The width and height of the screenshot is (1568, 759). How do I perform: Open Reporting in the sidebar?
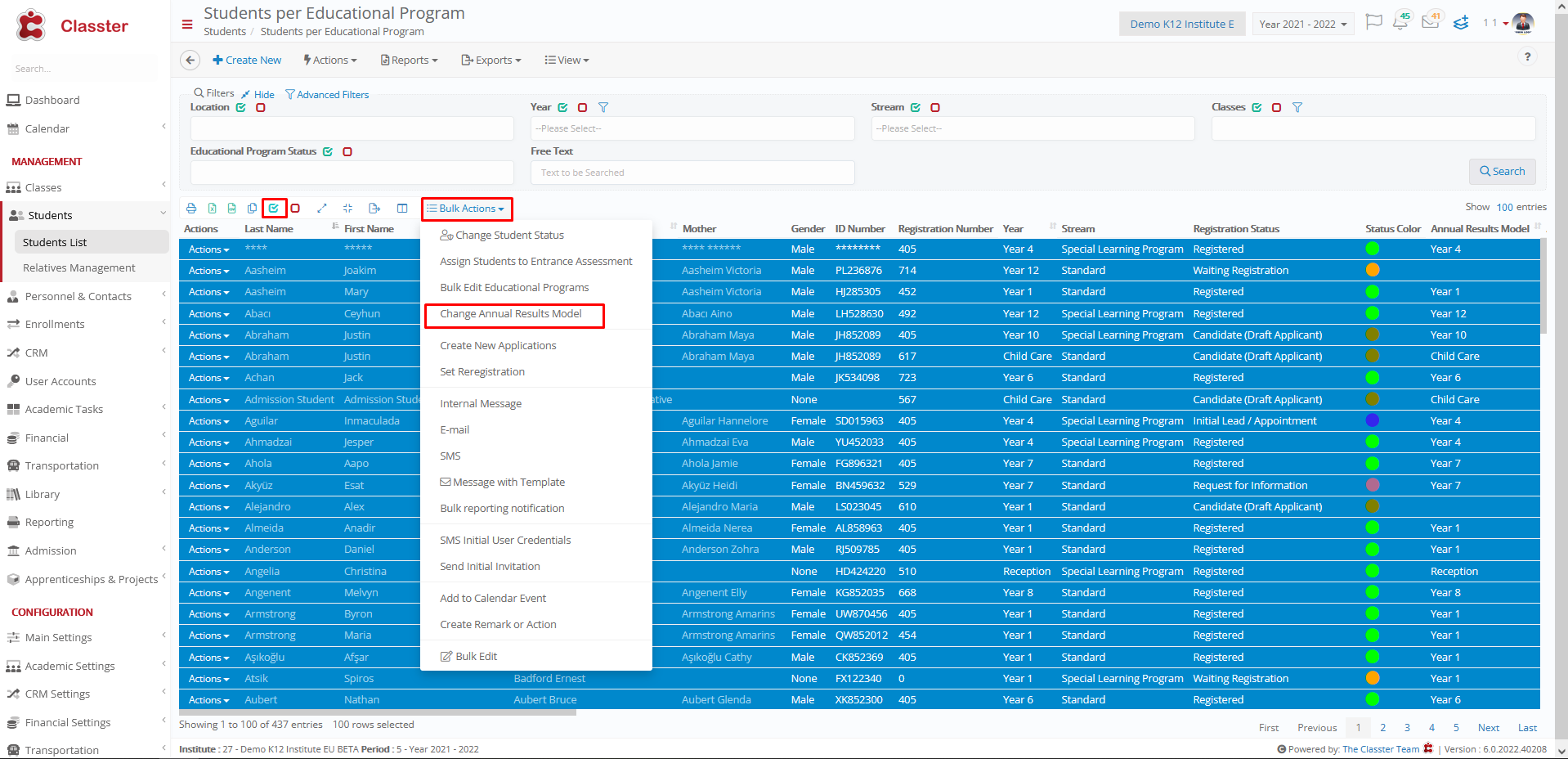tap(49, 522)
